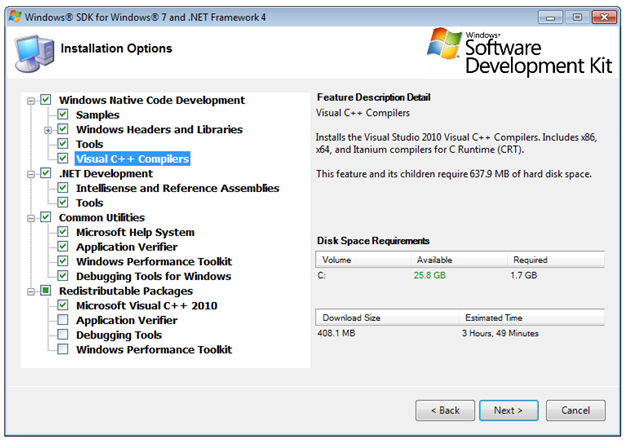
Task: Toggle the Common Utilities checkbox
Action: [x=46, y=217]
